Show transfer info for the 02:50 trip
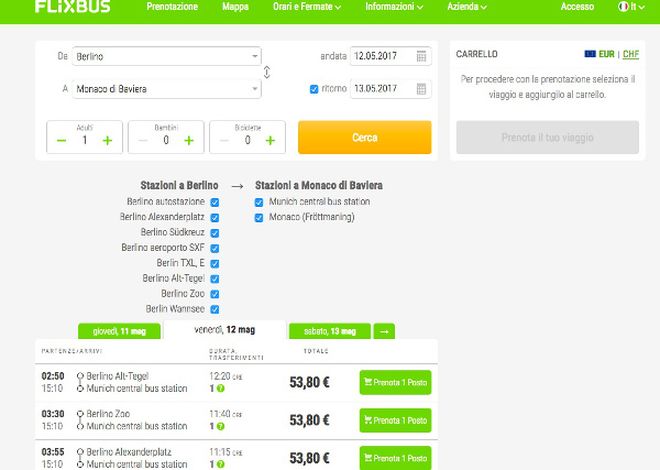Viewport: 660px width, 470px height. tap(221, 388)
